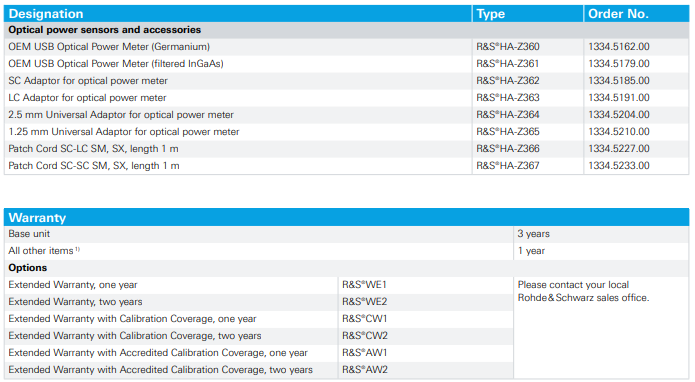The height and width of the screenshot is (382, 695).
Task: Select order number 1334.5179.00
Action: pos(619,63)
